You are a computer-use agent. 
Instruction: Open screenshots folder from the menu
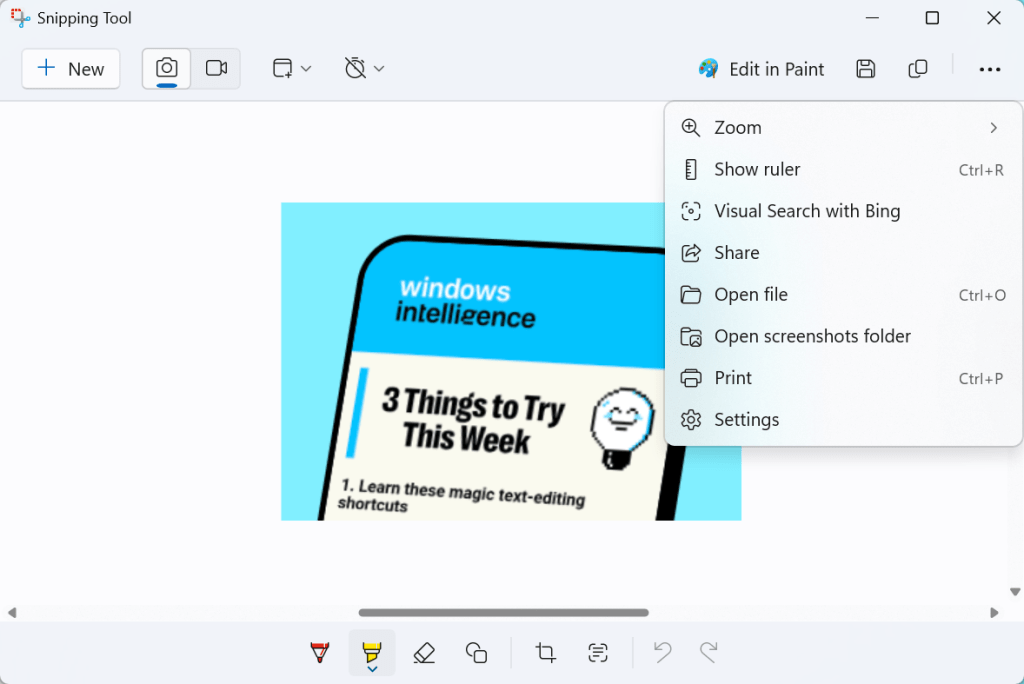(812, 336)
